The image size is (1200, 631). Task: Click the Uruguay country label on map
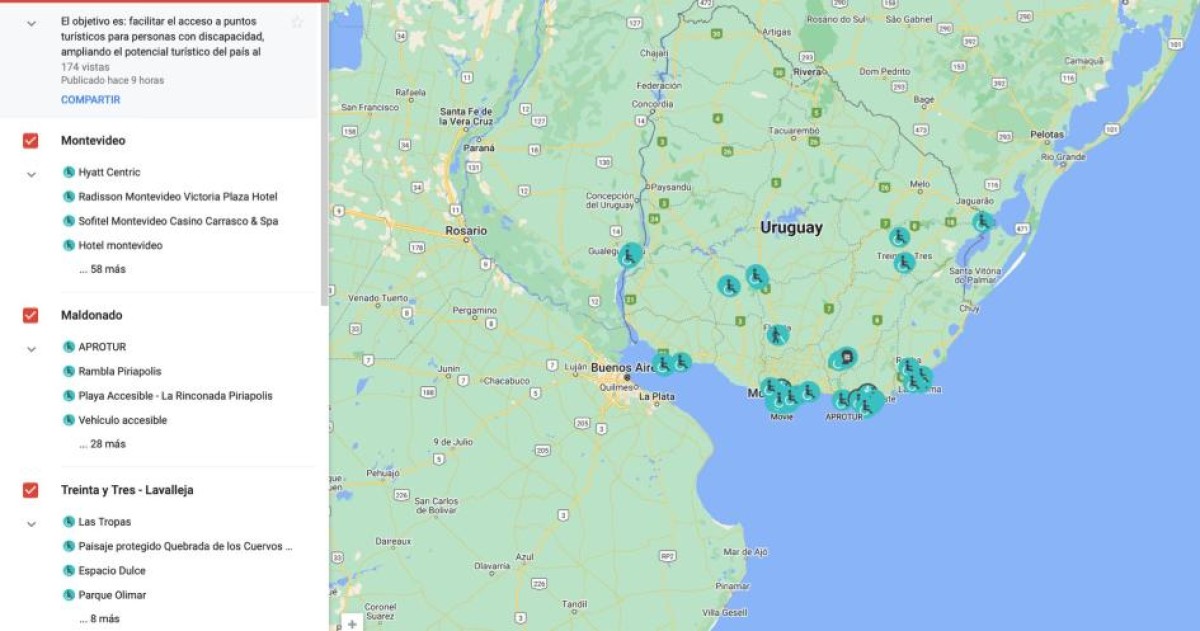(791, 228)
